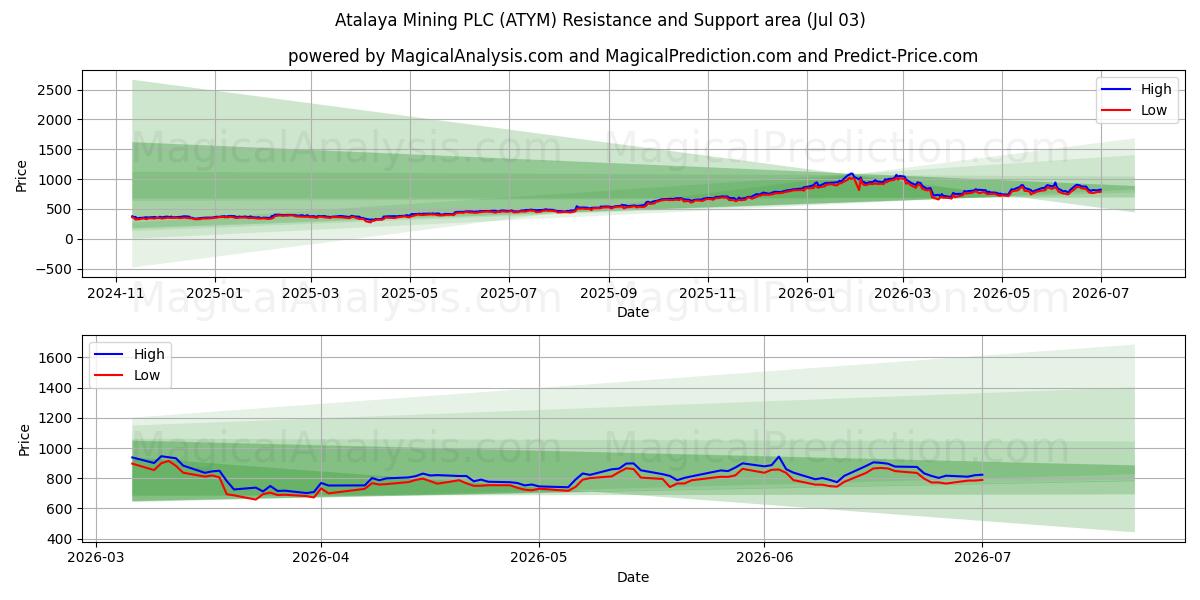Click the '2024-11' x-axis label in the top chart
1200x600 pixels.
pos(116,294)
